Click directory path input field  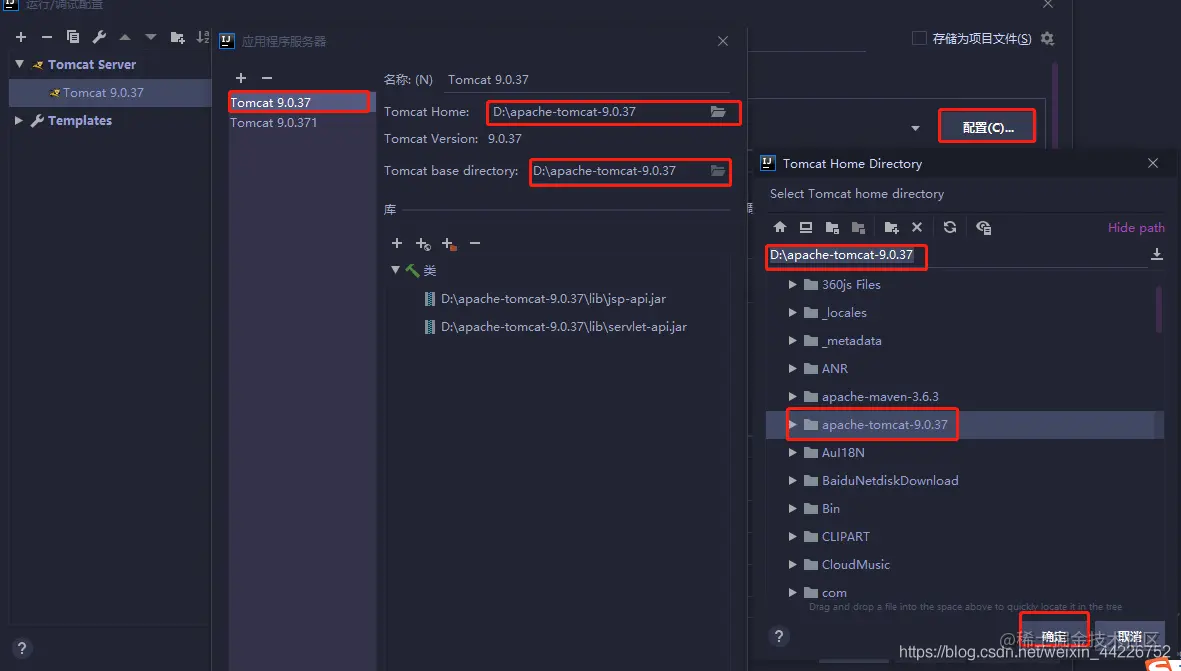click(x=957, y=255)
